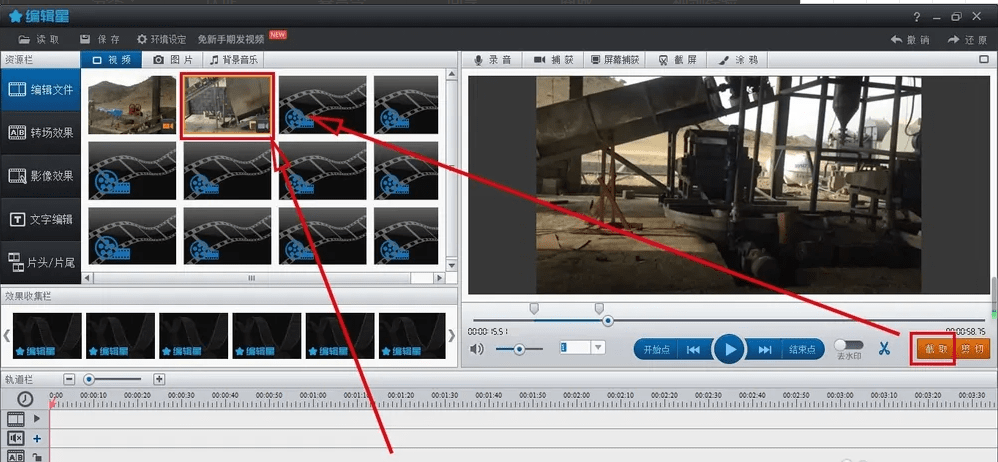This screenshot has height=462, width=998.
Task: Mute audio via speaker volume icon
Action: pyautogui.click(x=478, y=349)
